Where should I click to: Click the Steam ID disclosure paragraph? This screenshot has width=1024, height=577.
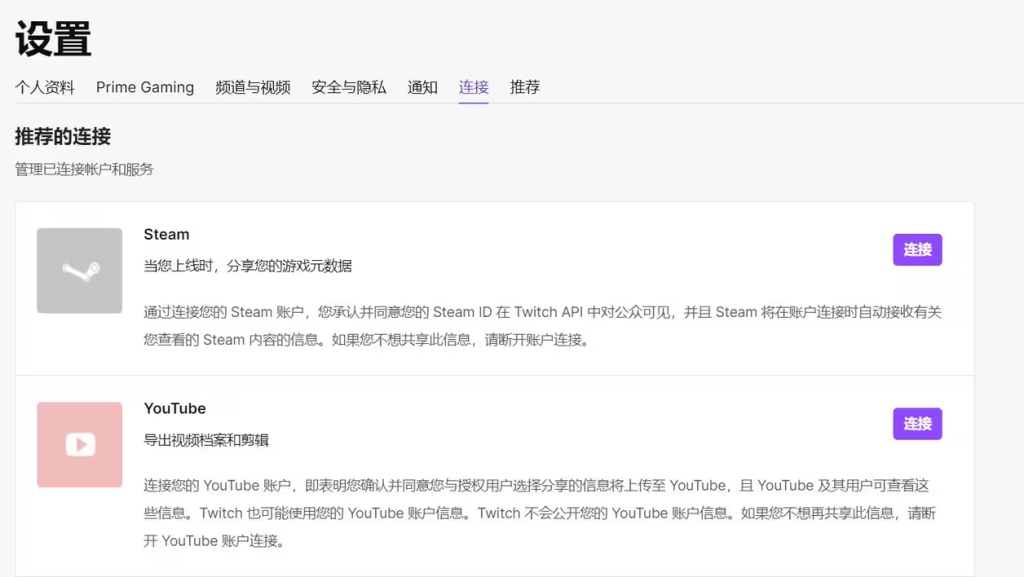click(543, 326)
